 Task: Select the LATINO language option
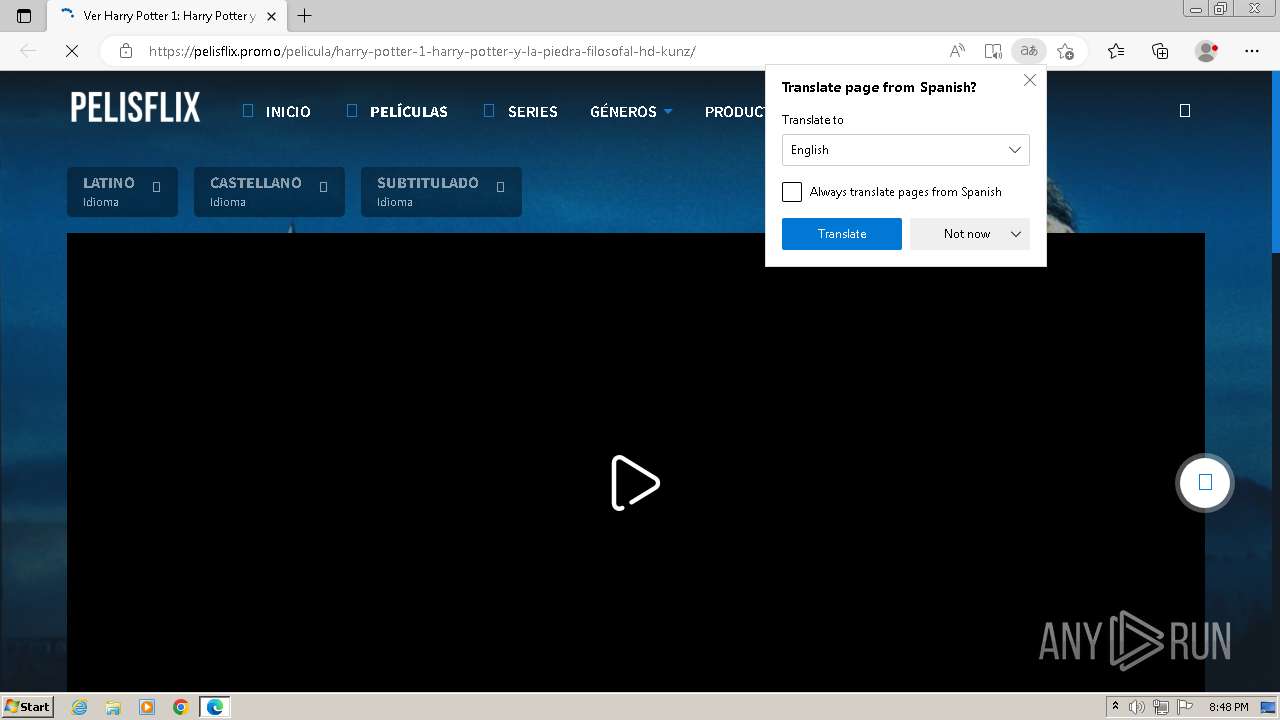(122, 192)
